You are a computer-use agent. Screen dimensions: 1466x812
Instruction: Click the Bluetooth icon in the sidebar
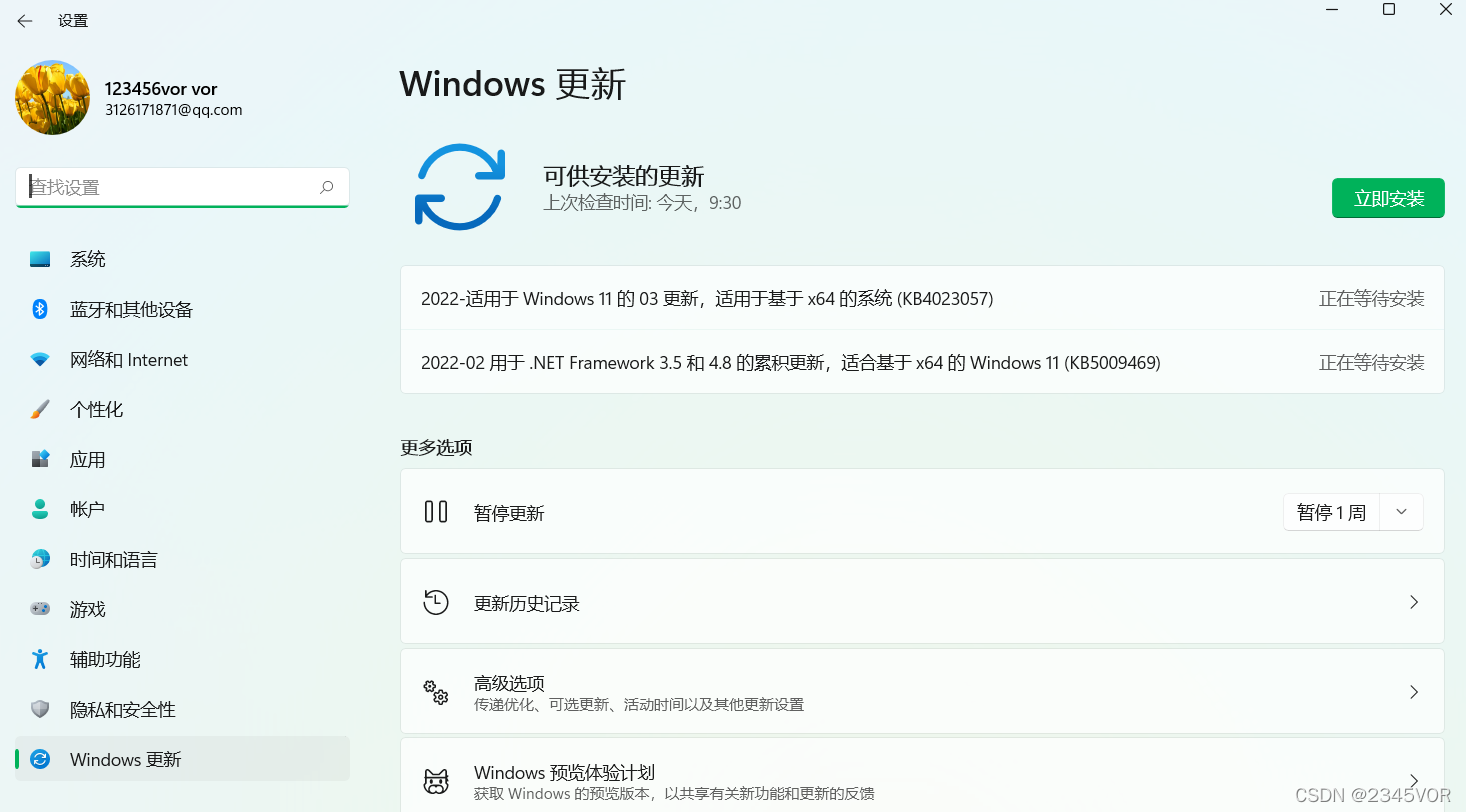click(x=40, y=309)
